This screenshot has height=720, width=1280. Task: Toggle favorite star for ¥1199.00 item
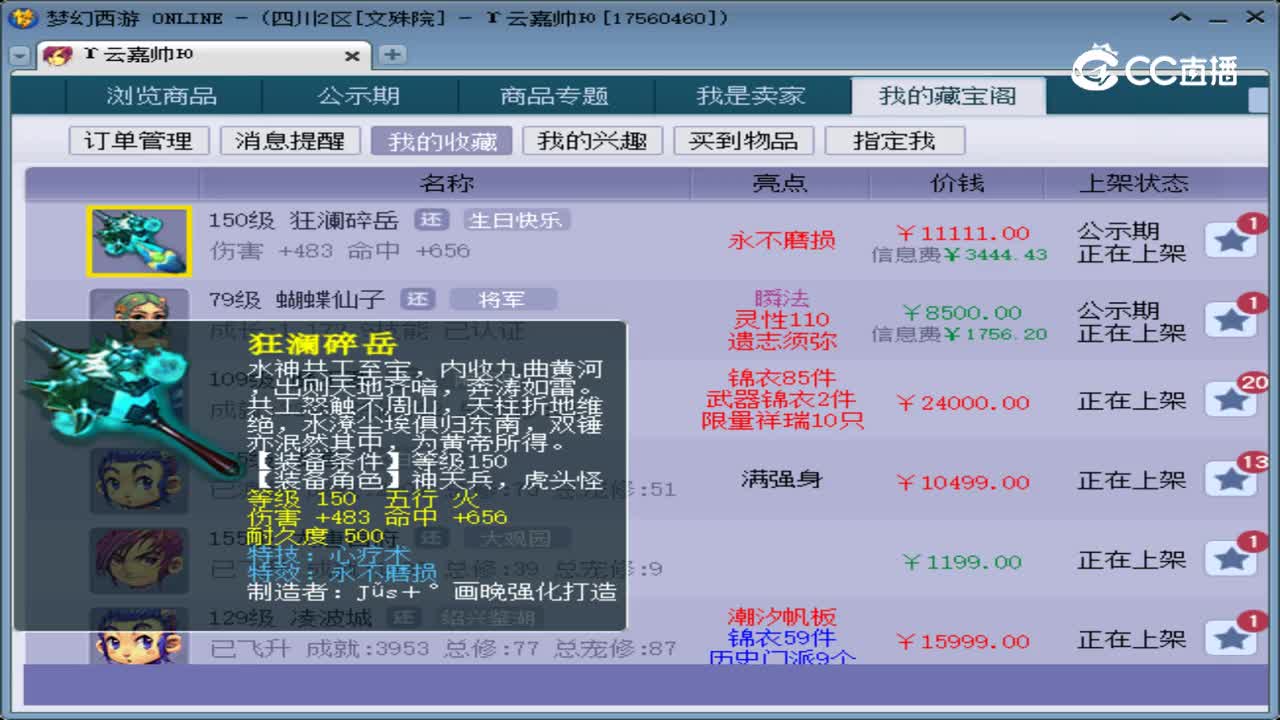(x=1231, y=559)
